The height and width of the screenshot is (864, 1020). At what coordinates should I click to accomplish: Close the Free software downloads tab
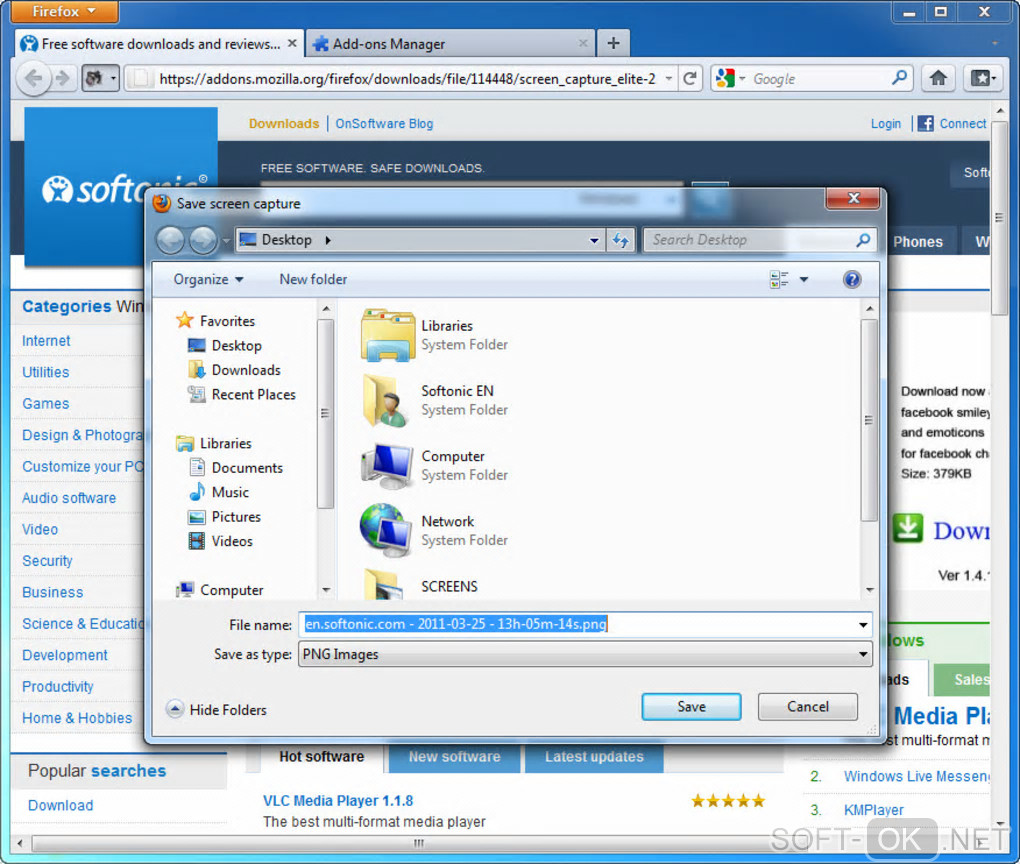[292, 43]
